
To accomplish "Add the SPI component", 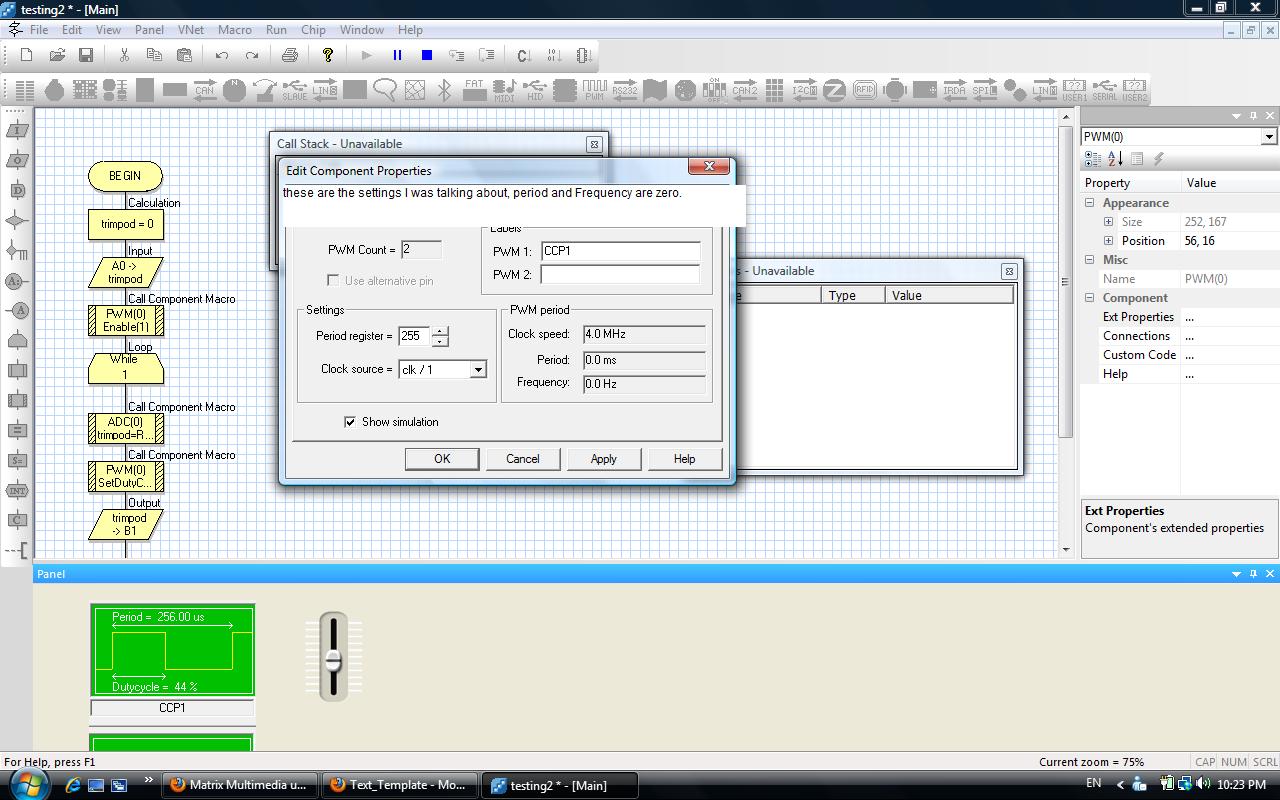I will point(985,90).
